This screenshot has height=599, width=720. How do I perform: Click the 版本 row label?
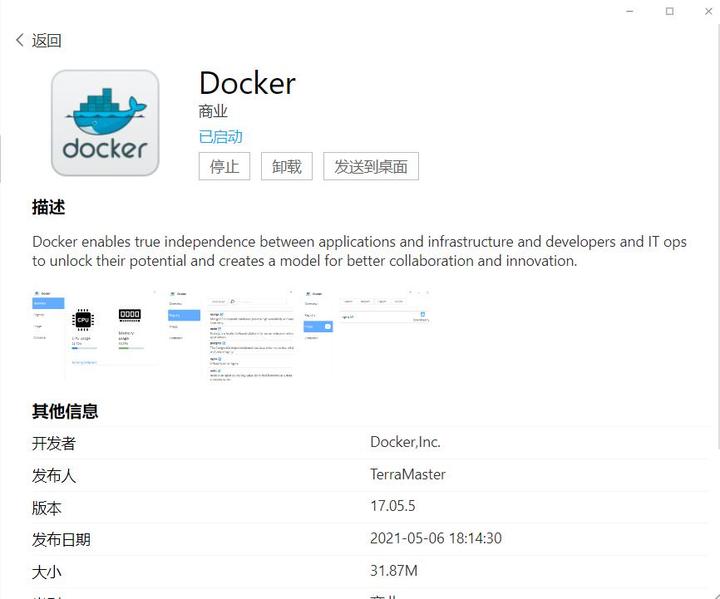coord(46,508)
